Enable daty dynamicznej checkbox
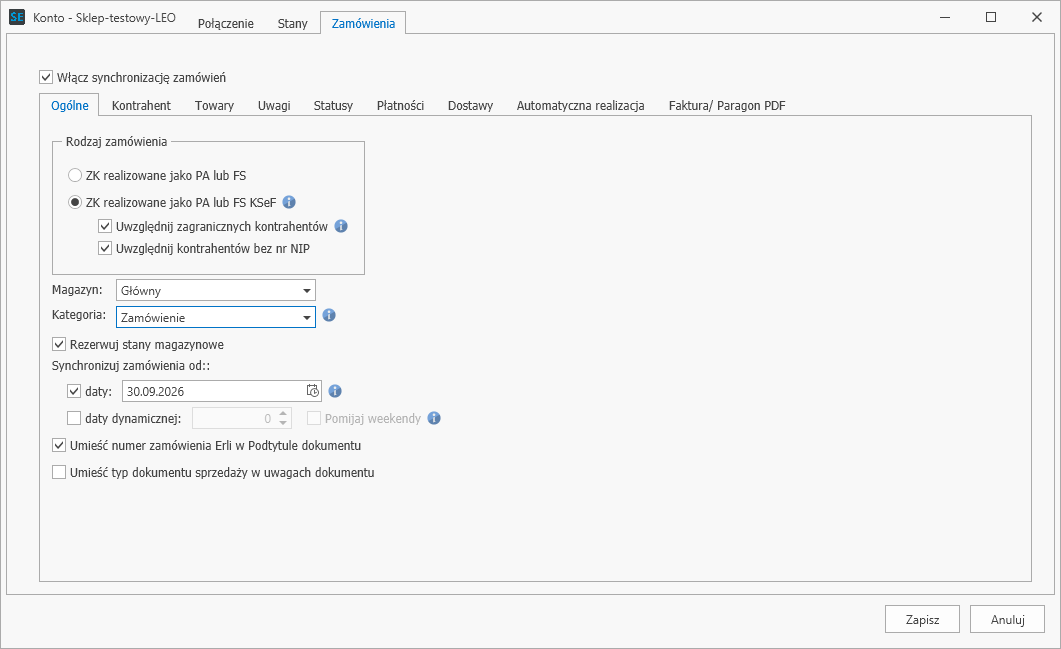Image resolution: width=1061 pixels, height=649 pixels. 74,418
